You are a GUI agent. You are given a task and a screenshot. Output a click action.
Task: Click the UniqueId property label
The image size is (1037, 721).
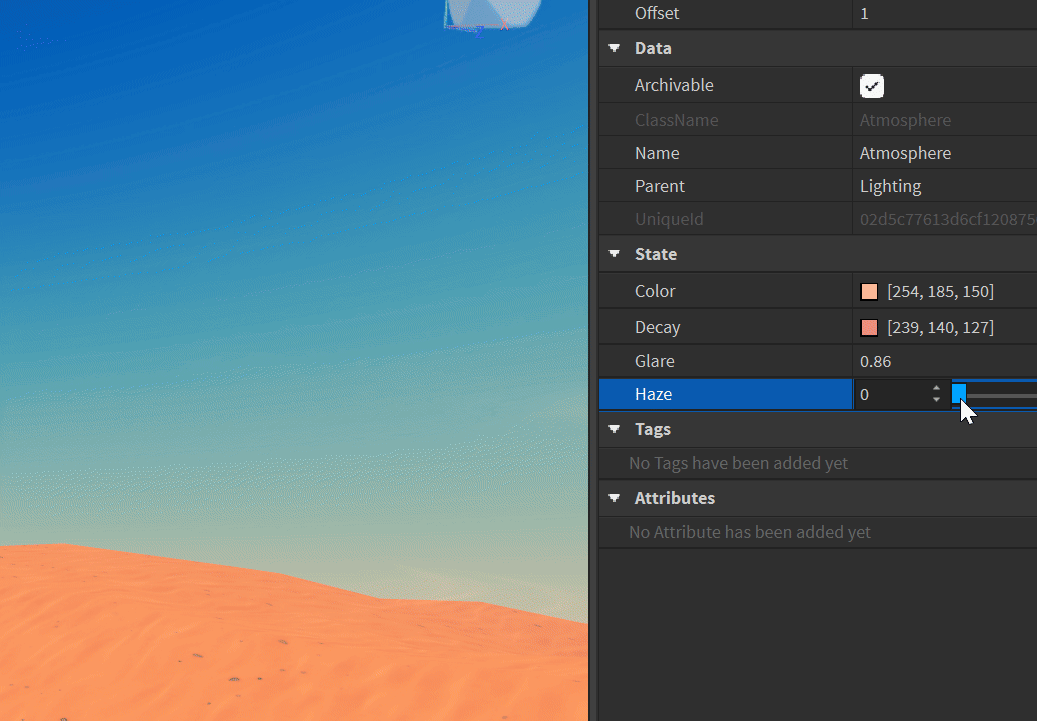(669, 219)
